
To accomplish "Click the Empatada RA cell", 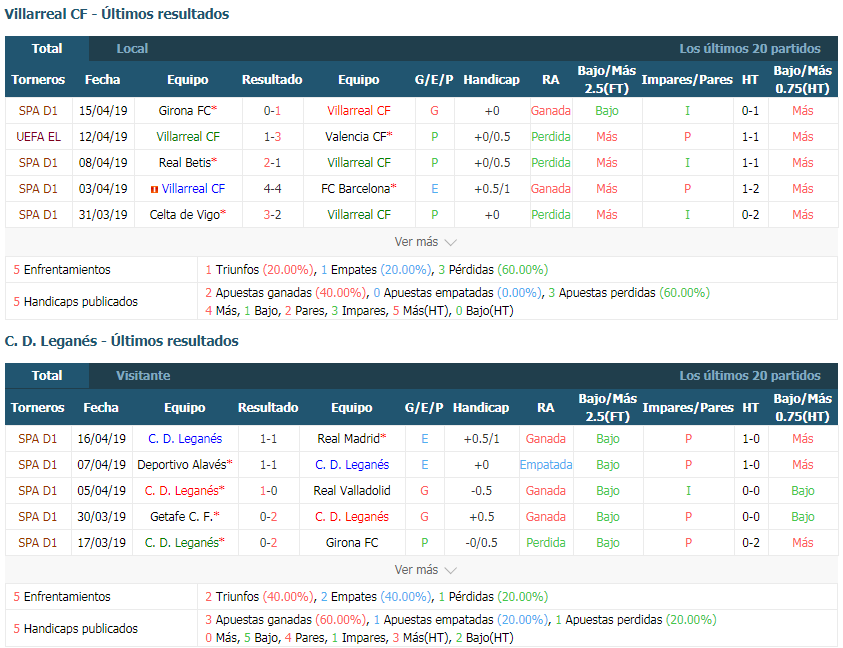I will pyautogui.click(x=546, y=465).
